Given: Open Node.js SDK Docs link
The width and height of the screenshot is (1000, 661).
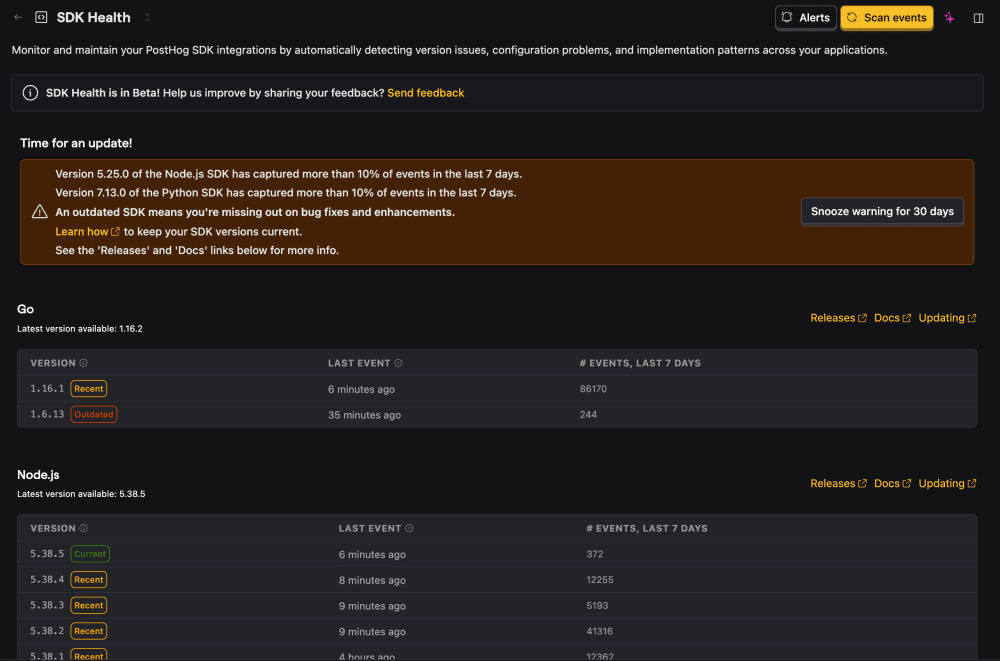Looking at the screenshot, I should pos(892,483).
